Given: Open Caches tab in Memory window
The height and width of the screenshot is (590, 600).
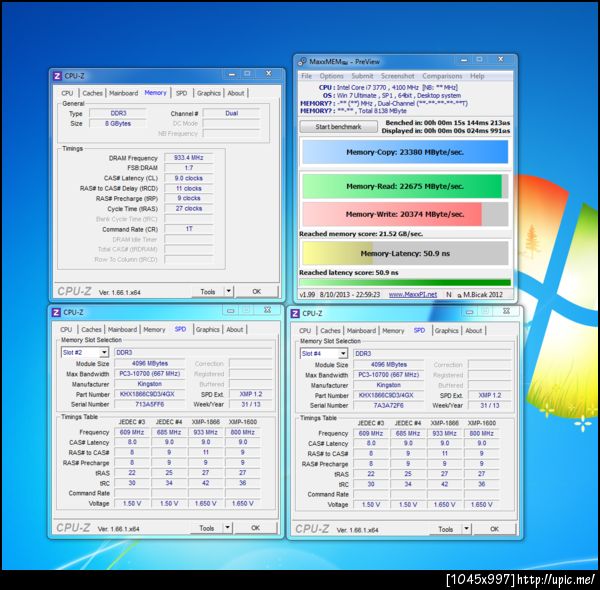Looking at the screenshot, I should tap(92, 93).
